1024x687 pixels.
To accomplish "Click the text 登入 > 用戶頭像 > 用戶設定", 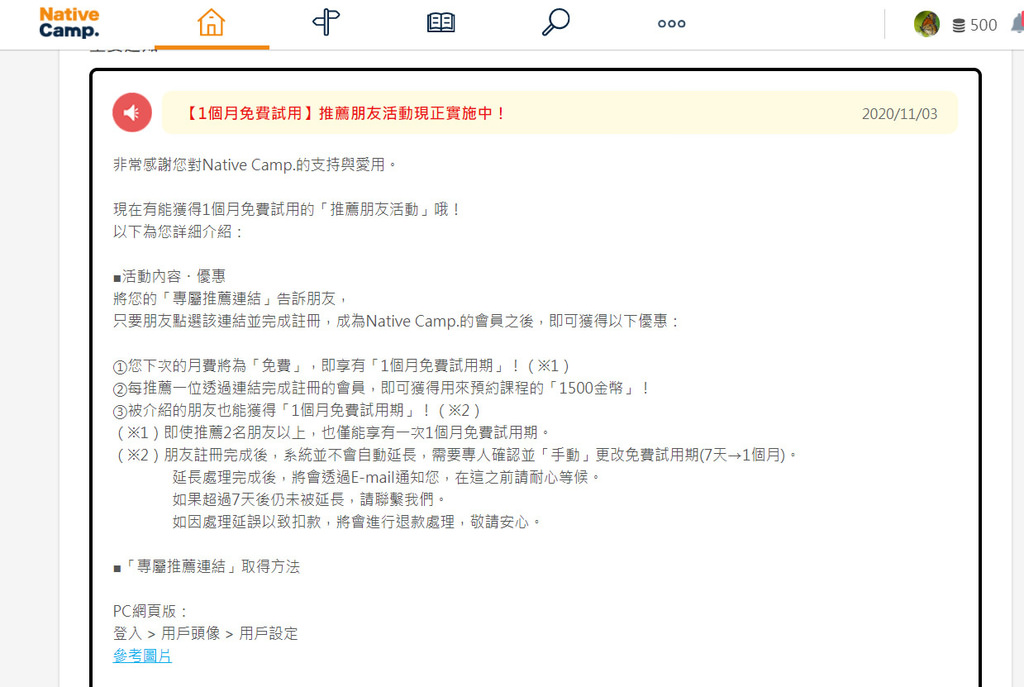I will 206,633.
